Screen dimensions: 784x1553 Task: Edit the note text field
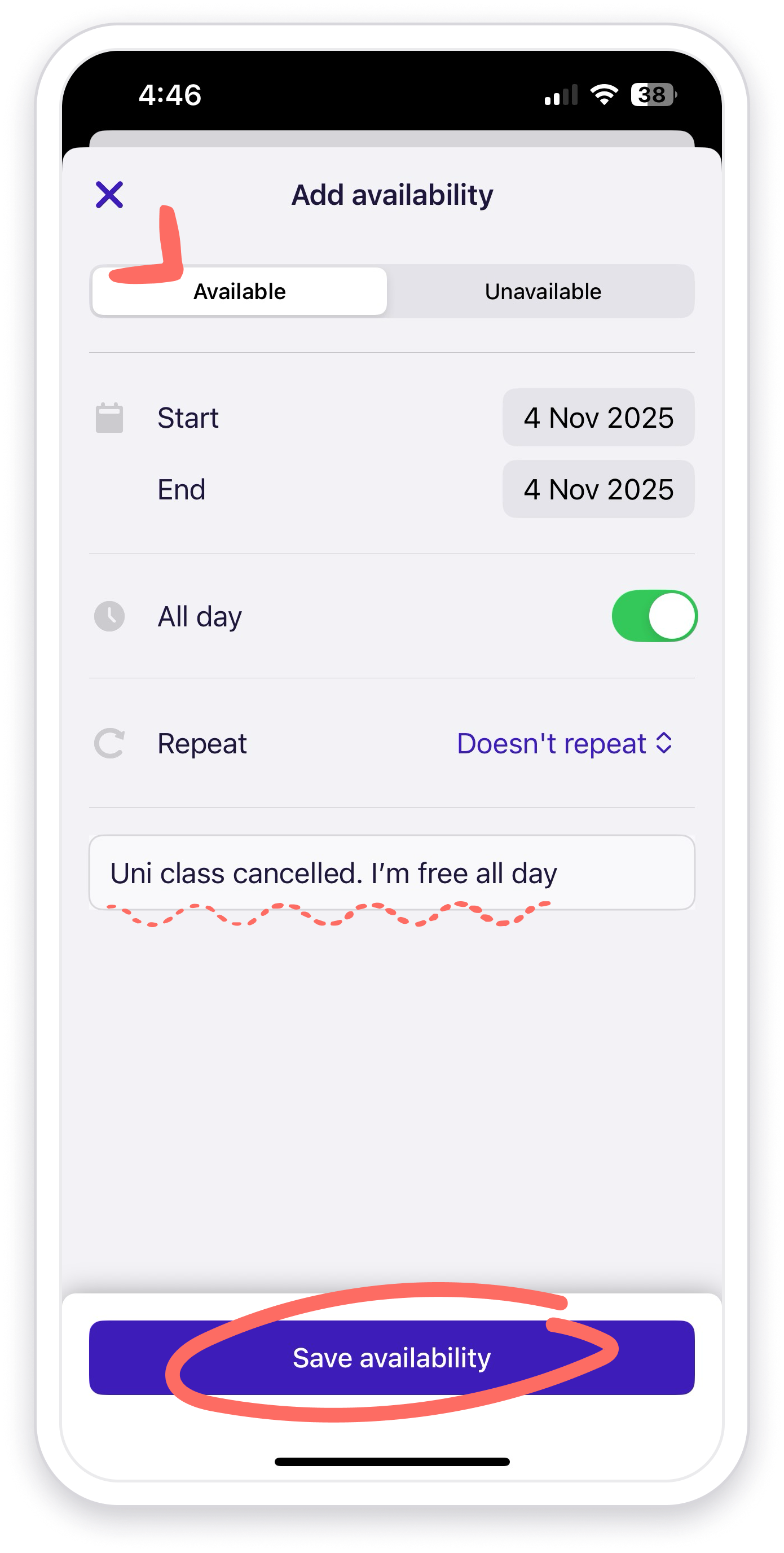coord(391,872)
